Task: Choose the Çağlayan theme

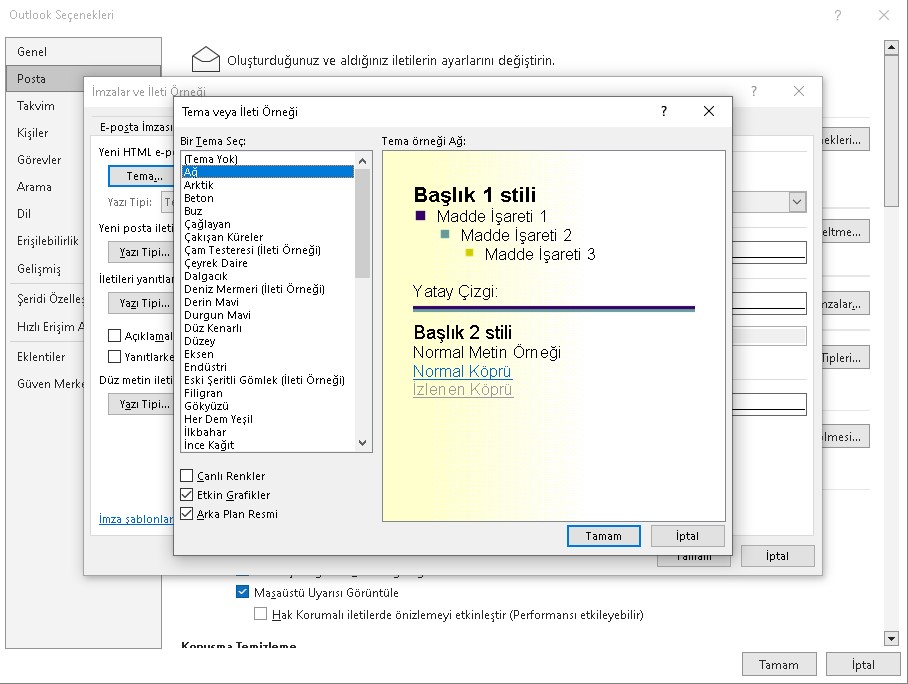Action: pos(207,224)
